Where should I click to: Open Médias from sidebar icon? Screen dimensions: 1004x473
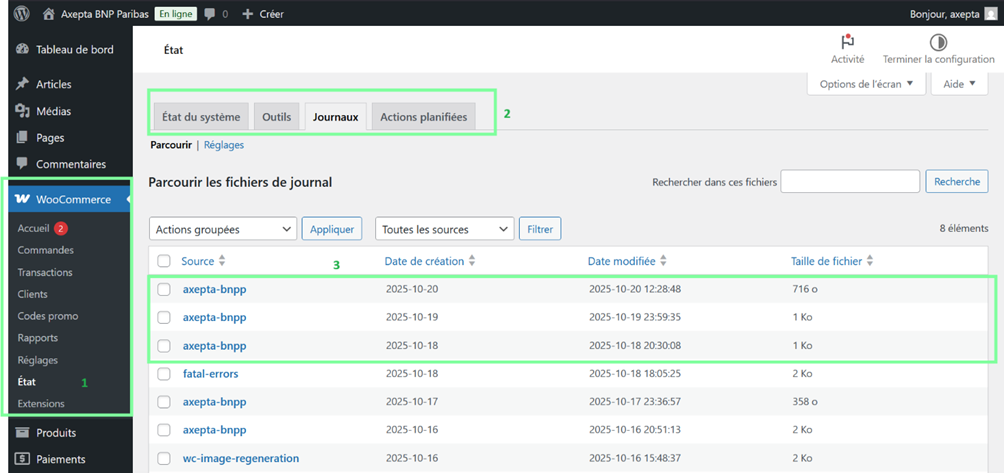coord(22,111)
